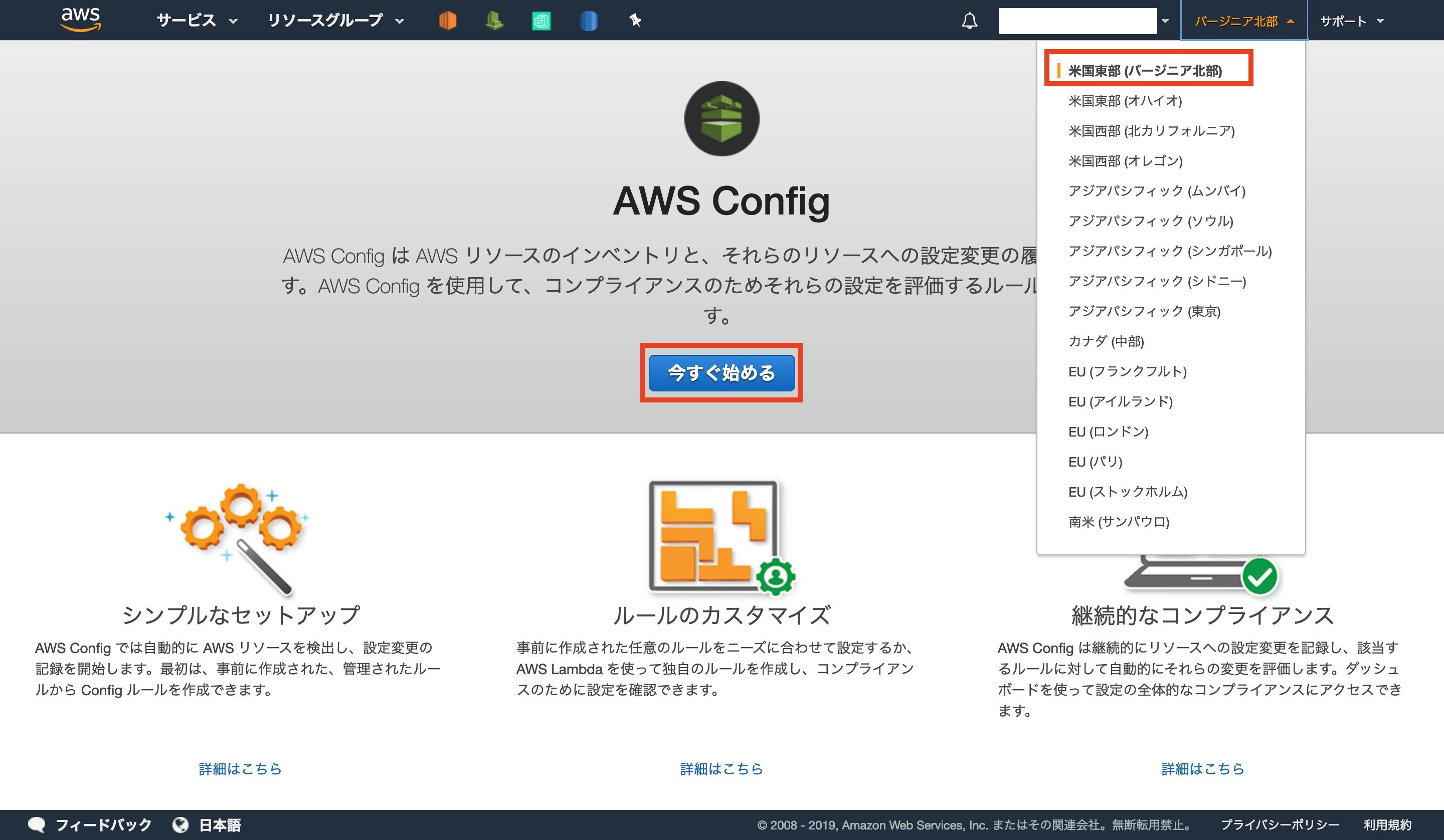This screenshot has width=1444, height=840.
Task: Click the シンプルなセットアップ heading
Action: (x=241, y=615)
